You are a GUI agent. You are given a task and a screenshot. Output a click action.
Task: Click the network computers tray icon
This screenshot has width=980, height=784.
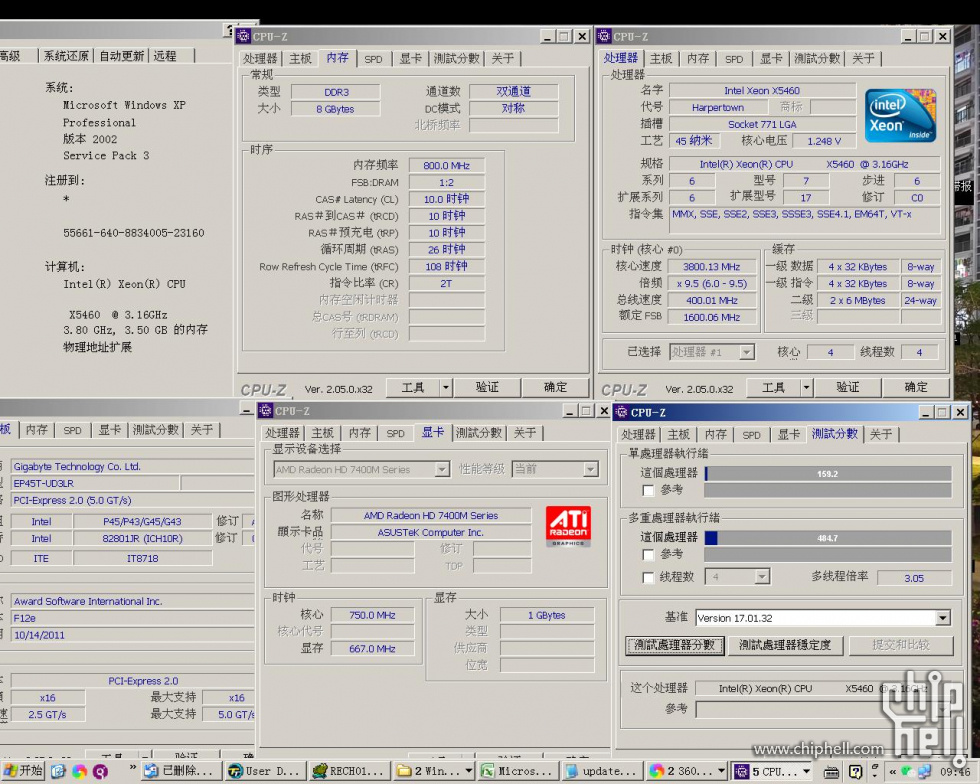pos(924,772)
